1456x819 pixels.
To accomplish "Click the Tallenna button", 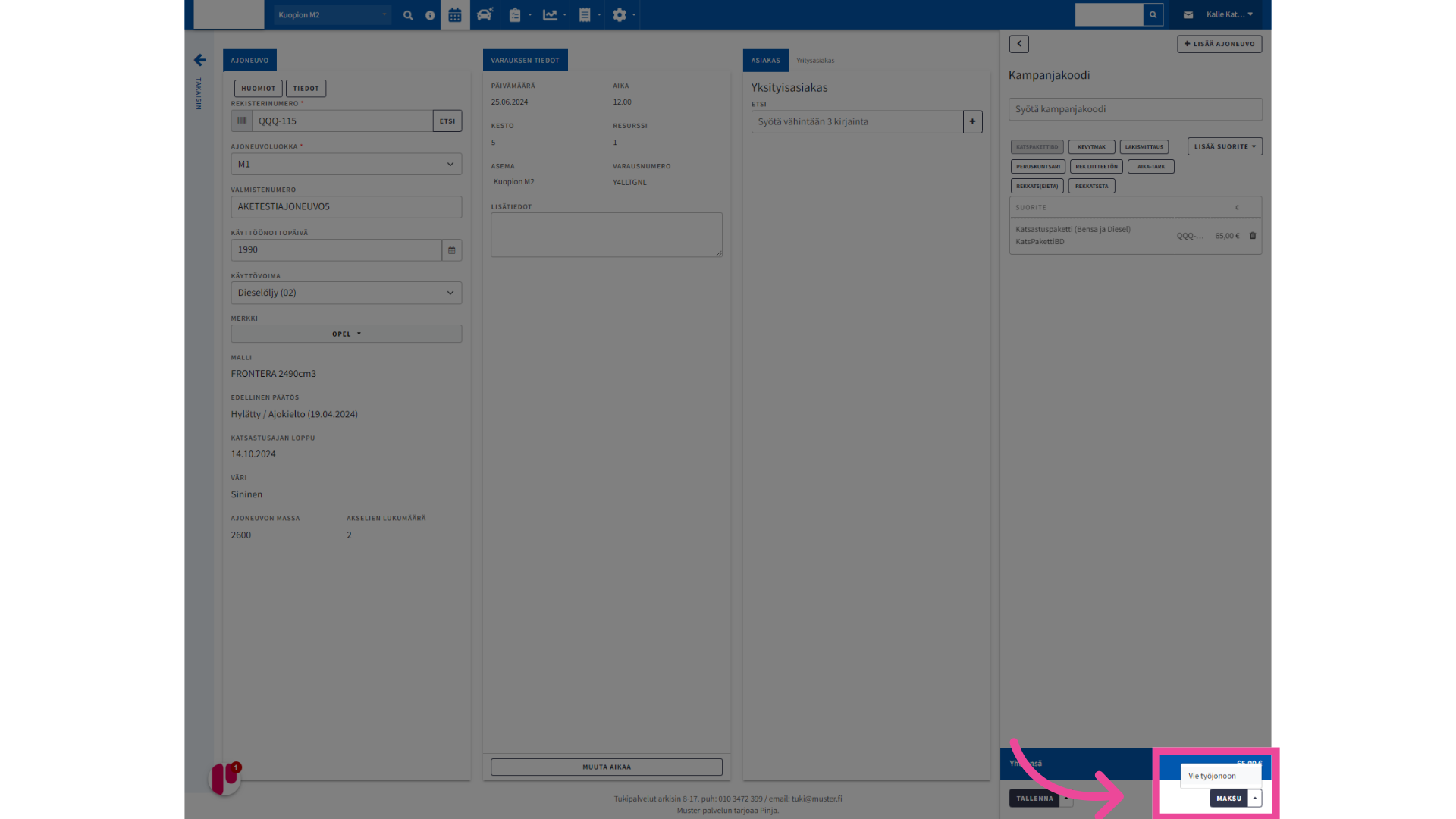I will click(1034, 799).
